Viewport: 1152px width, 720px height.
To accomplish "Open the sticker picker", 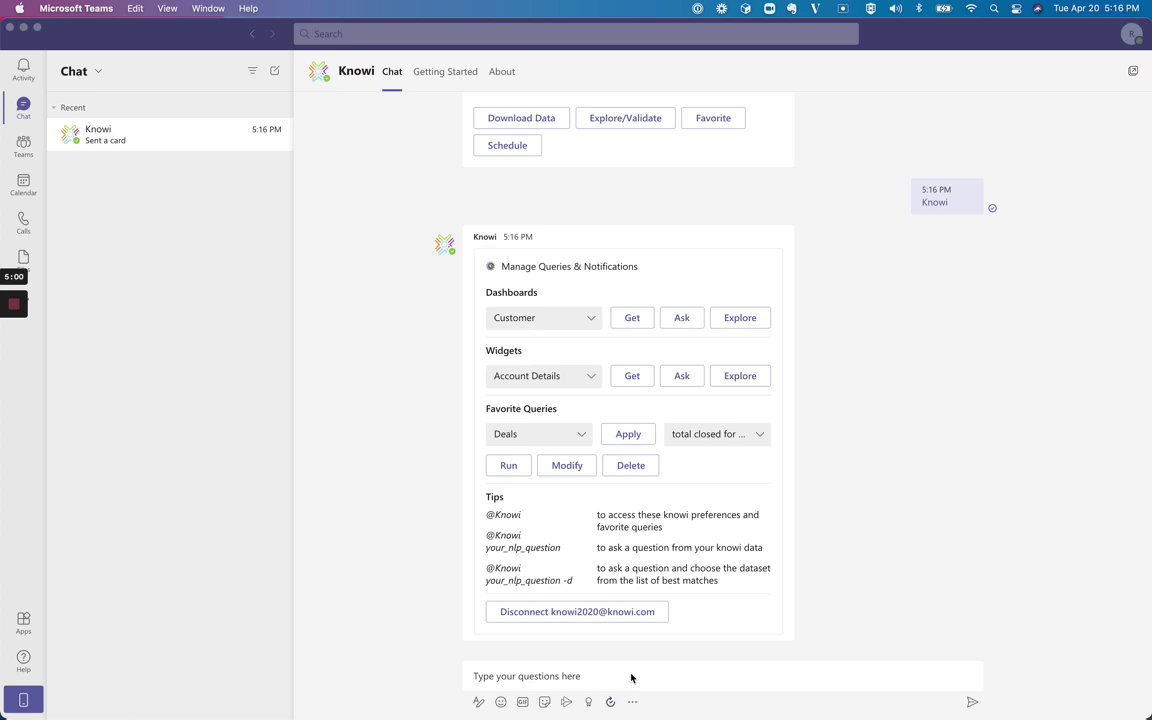I will 544,702.
